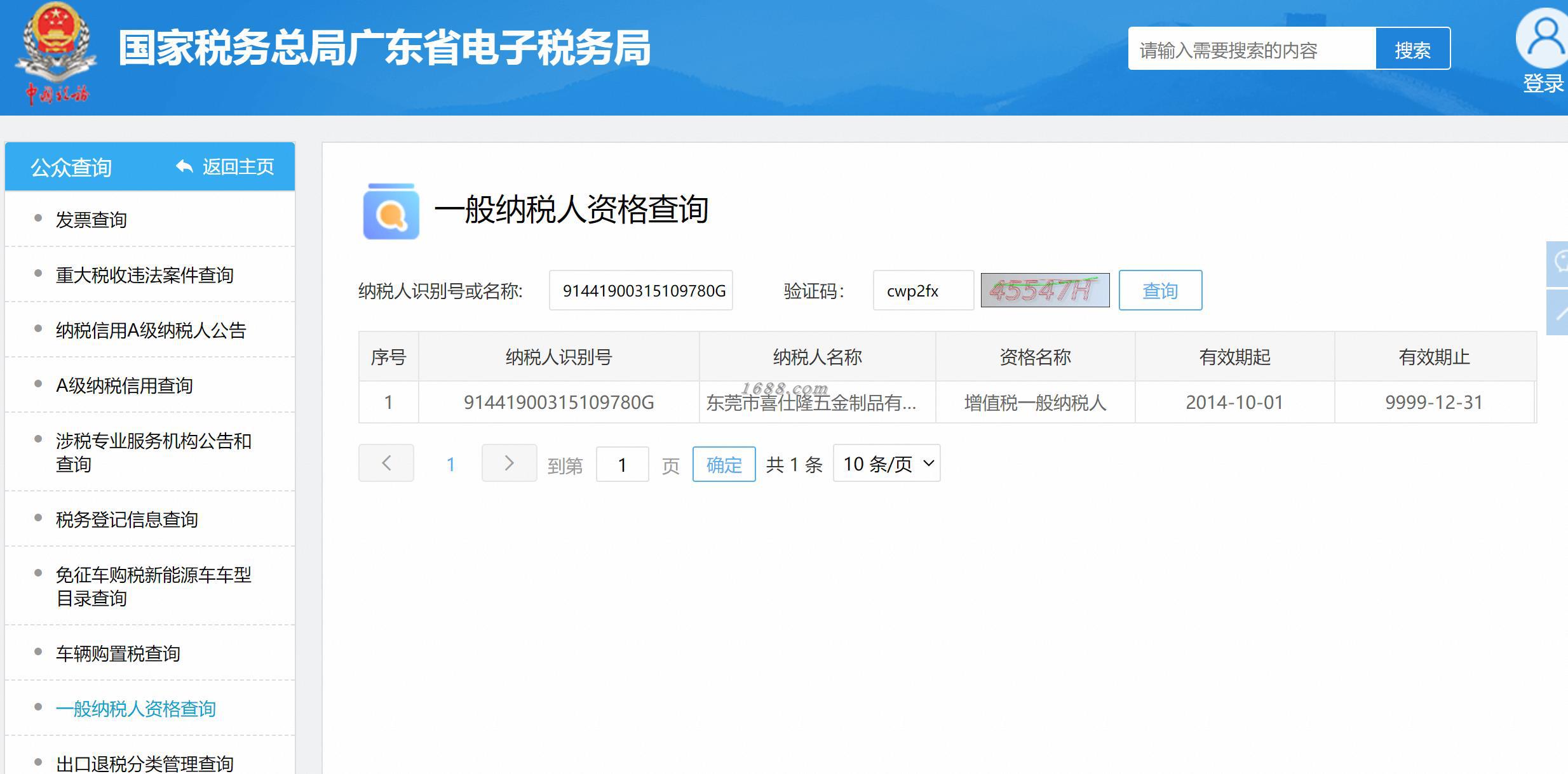Select A级纳税信用查询 sidebar entry
1568x774 pixels.
coord(125,385)
